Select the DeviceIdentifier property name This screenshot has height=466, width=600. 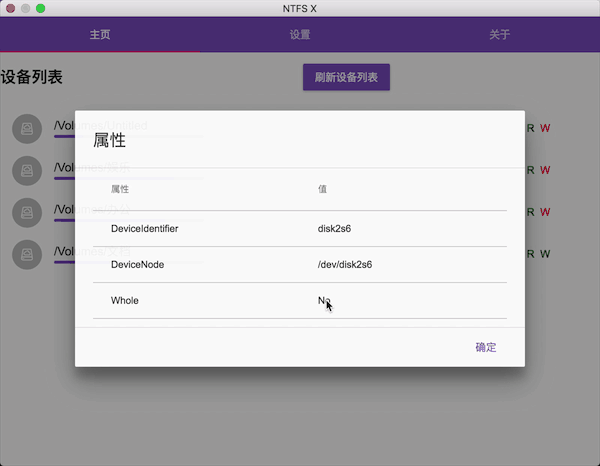point(145,229)
